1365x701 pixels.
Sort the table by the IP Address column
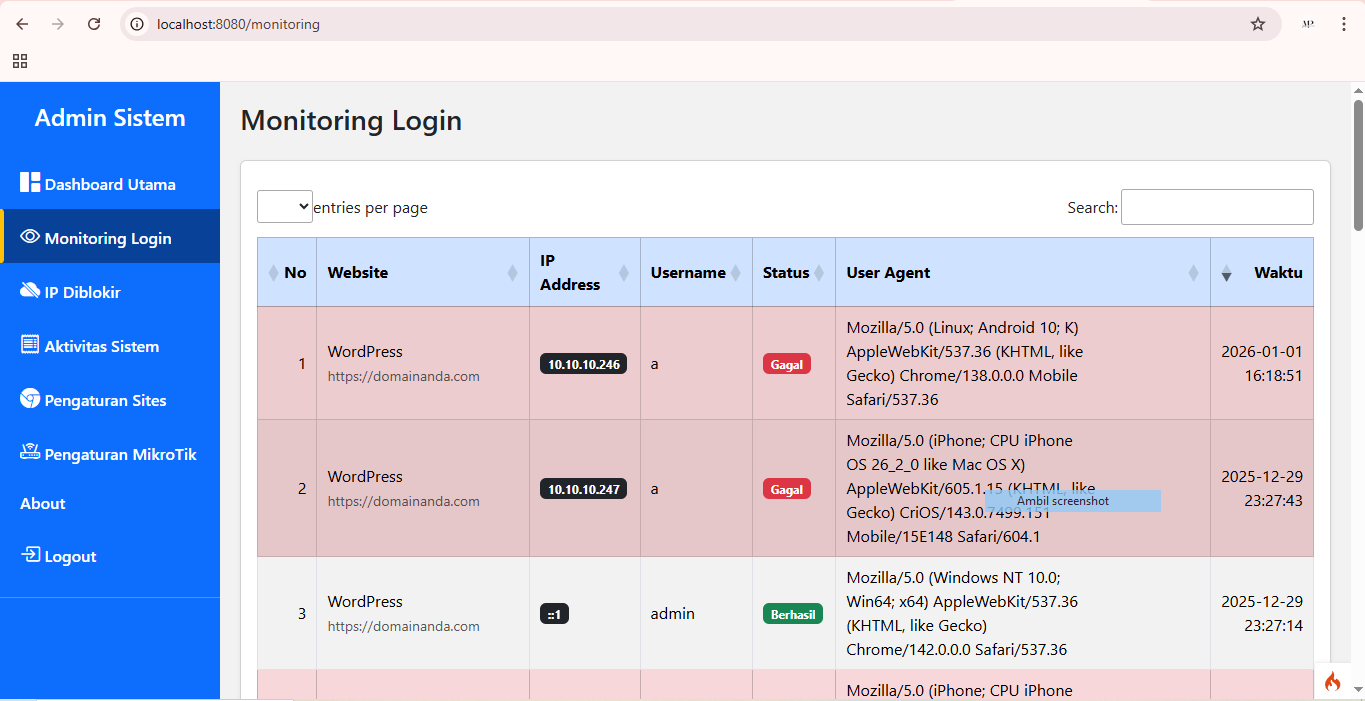pyautogui.click(x=585, y=272)
